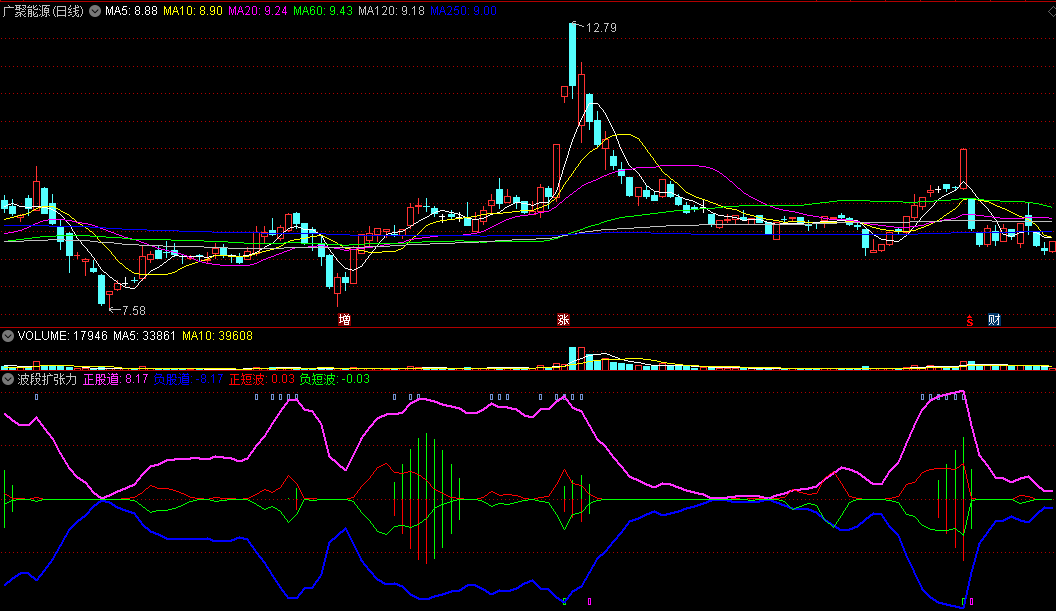Screen dimensions: 1056x611
Task: Click the volume MA5: 33861 label
Action: click(x=145, y=335)
